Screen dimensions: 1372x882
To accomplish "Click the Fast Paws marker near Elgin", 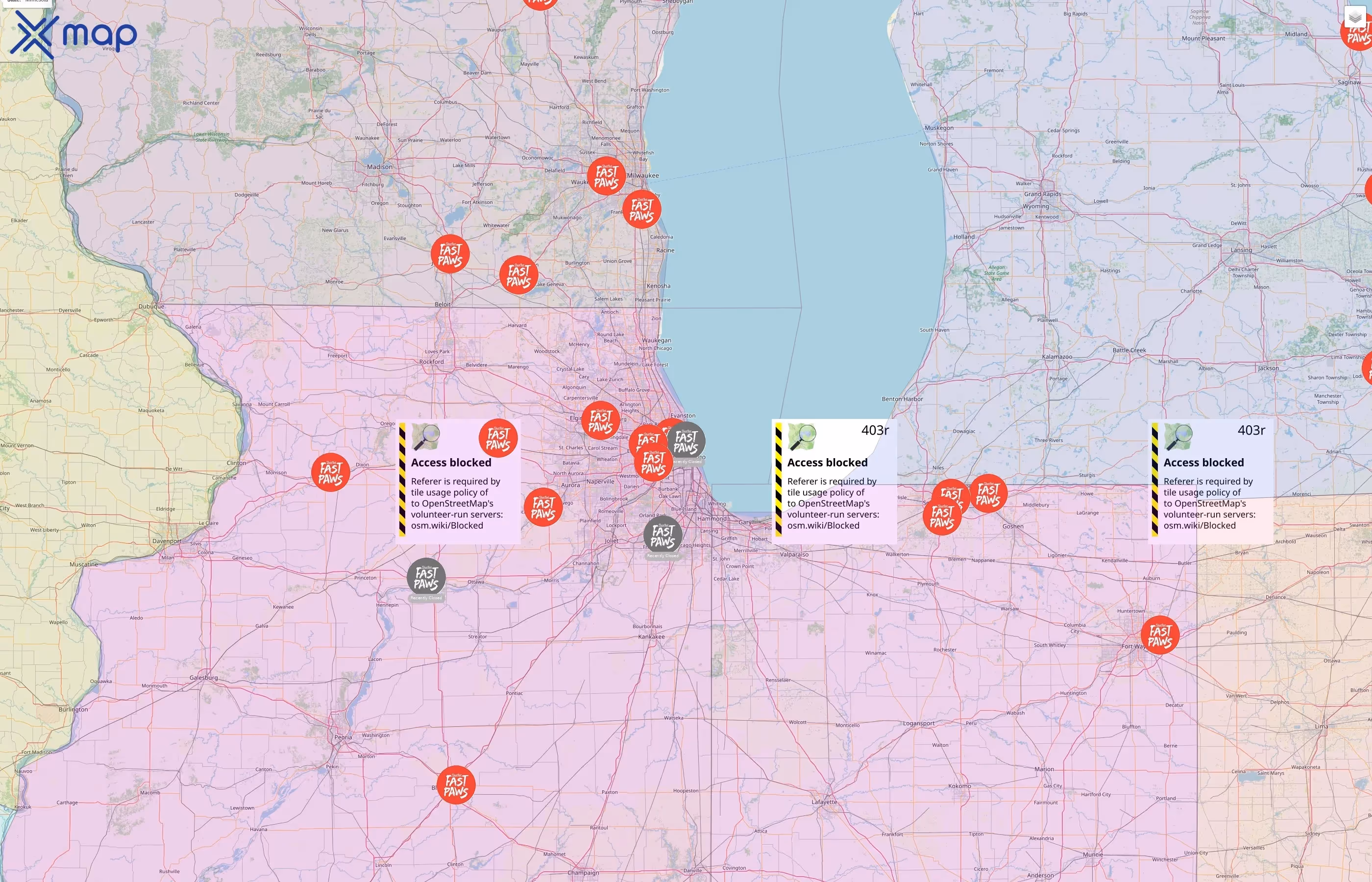I will [x=601, y=421].
